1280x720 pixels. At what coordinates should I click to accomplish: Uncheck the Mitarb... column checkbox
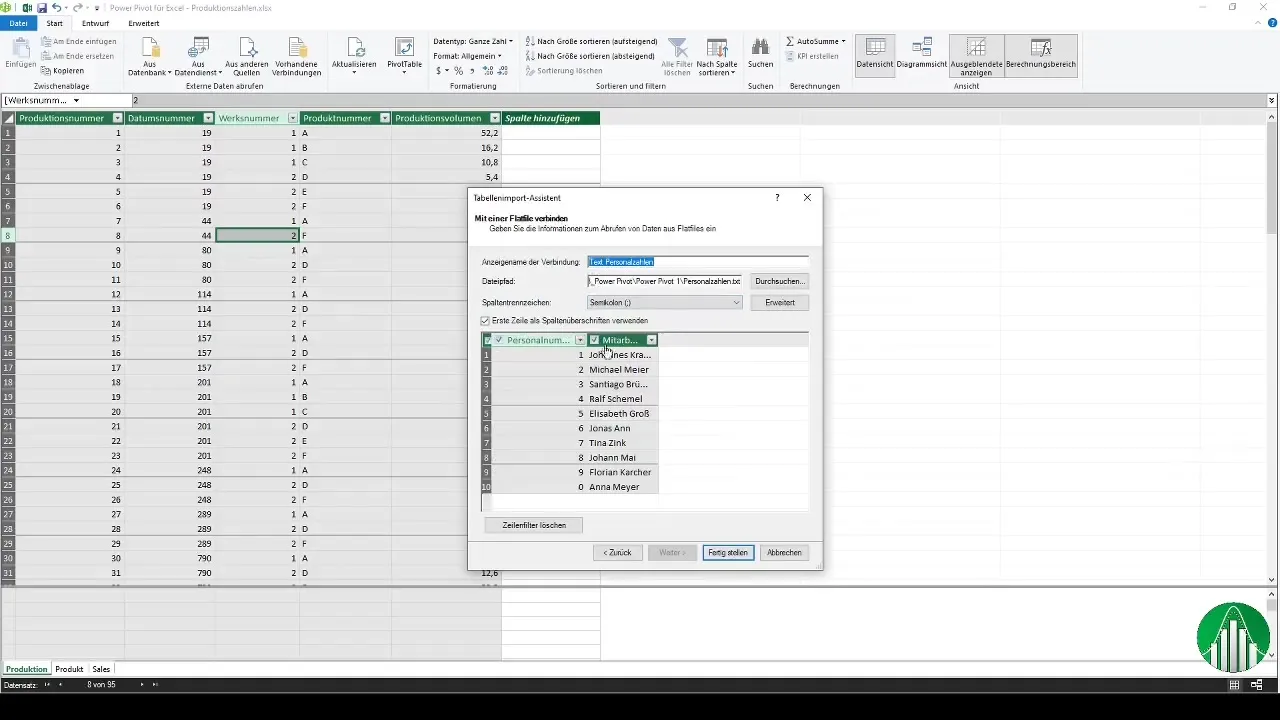pos(595,340)
